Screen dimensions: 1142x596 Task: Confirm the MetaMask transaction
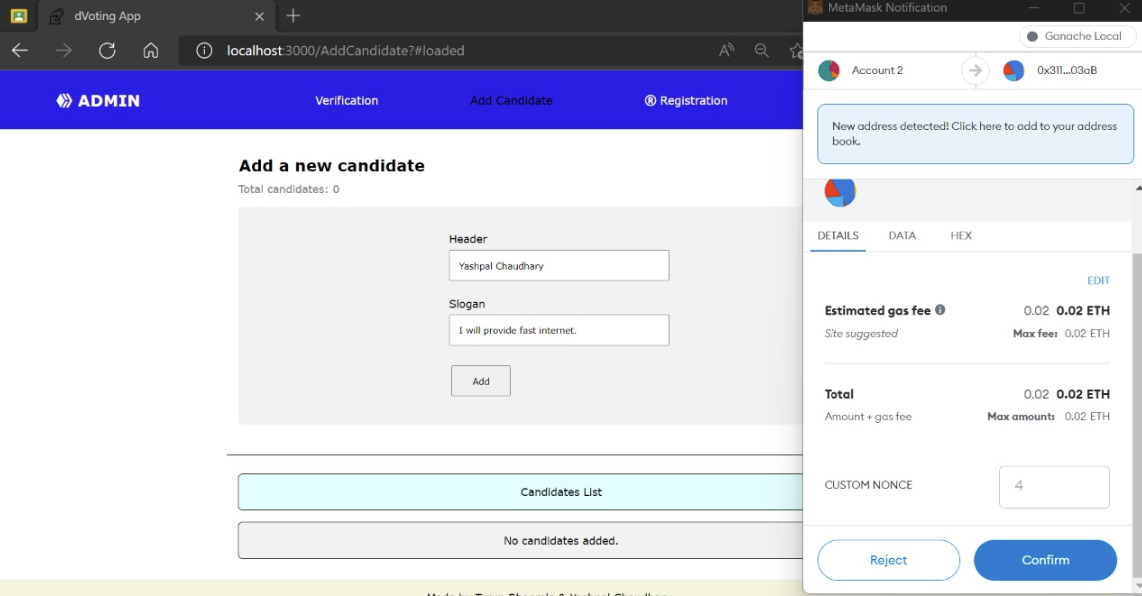1045,560
